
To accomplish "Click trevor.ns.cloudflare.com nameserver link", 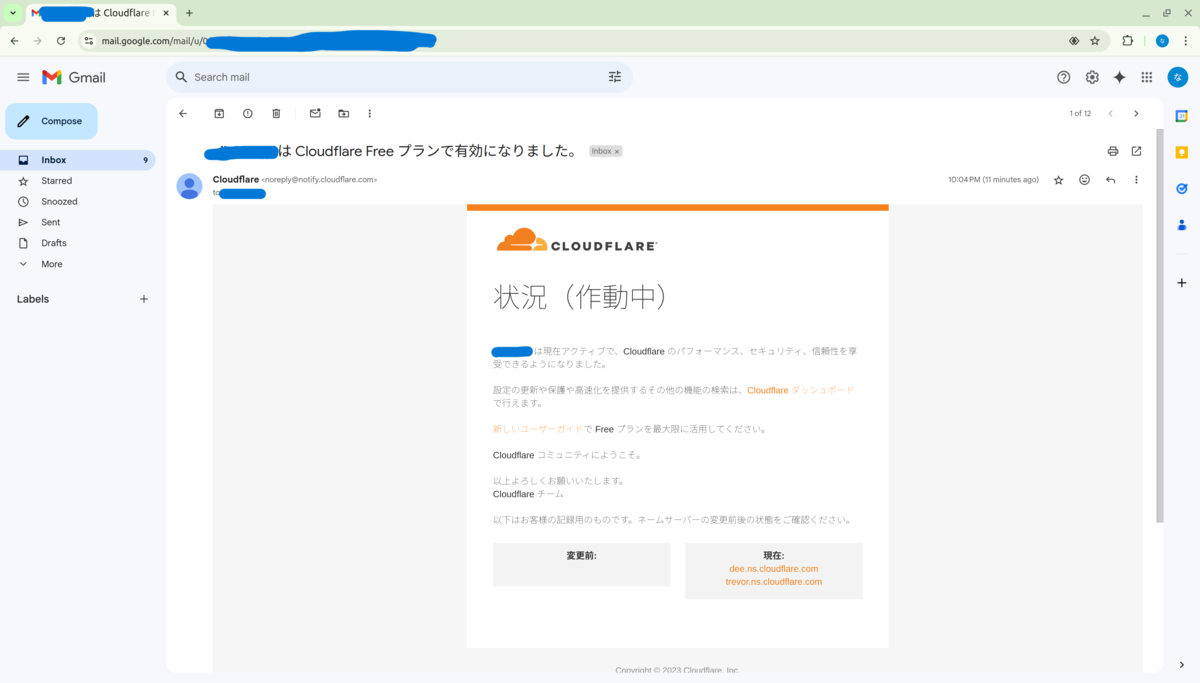I will [774, 581].
